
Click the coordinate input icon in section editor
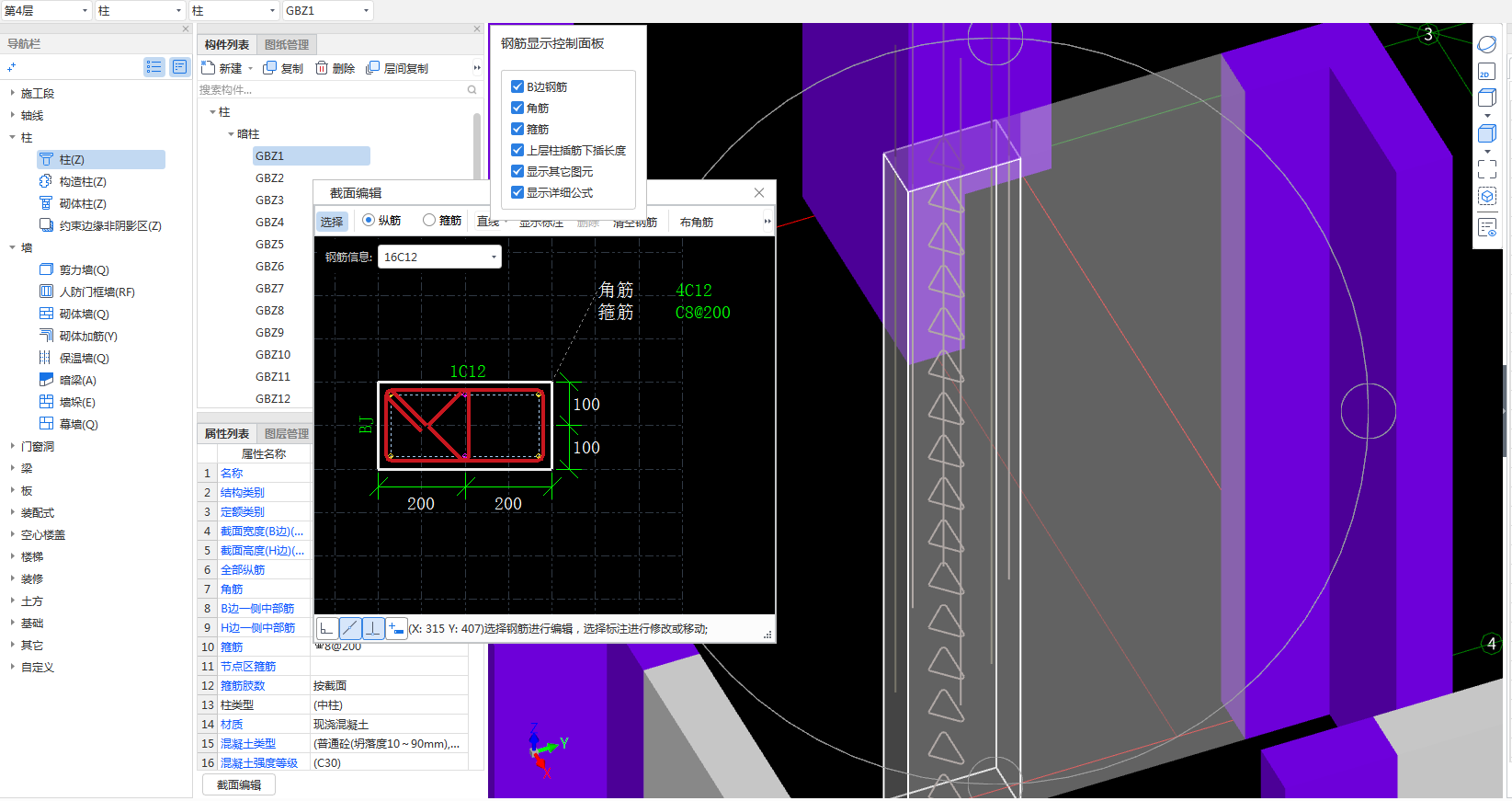coord(396,629)
